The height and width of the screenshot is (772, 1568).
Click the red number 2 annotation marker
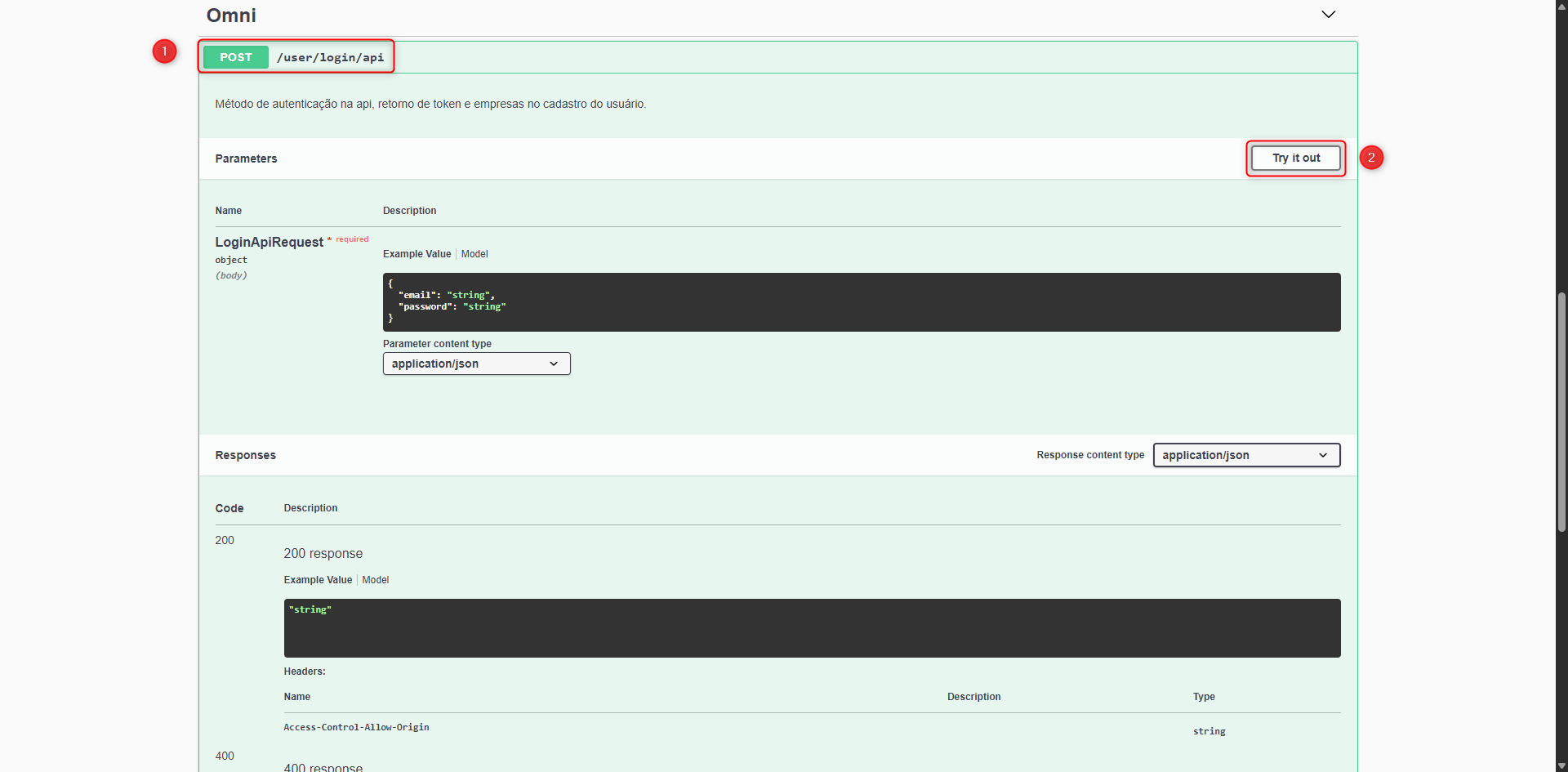click(1371, 158)
